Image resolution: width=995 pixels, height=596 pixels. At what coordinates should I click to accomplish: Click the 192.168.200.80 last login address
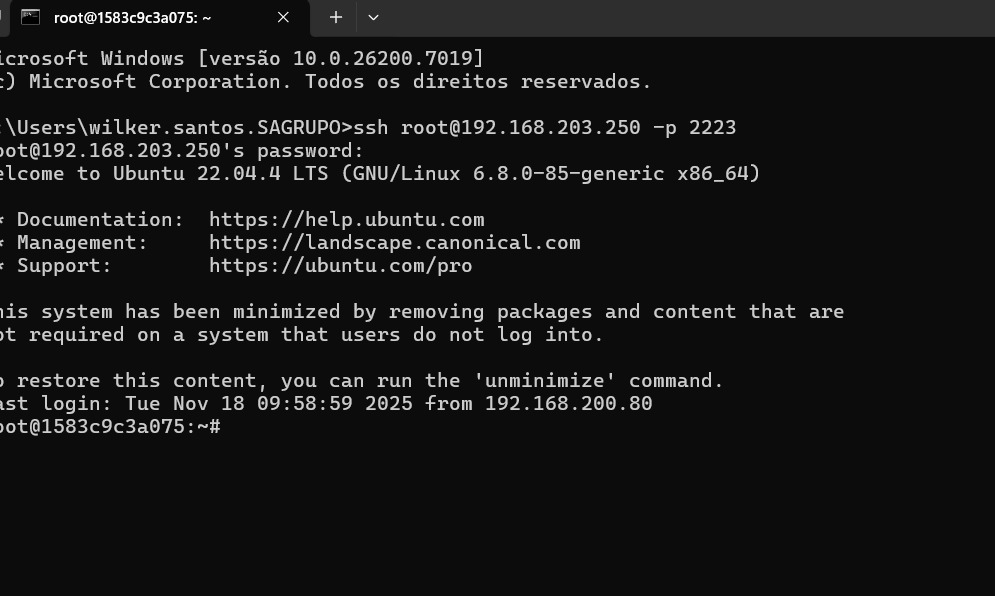pos(568,404)
